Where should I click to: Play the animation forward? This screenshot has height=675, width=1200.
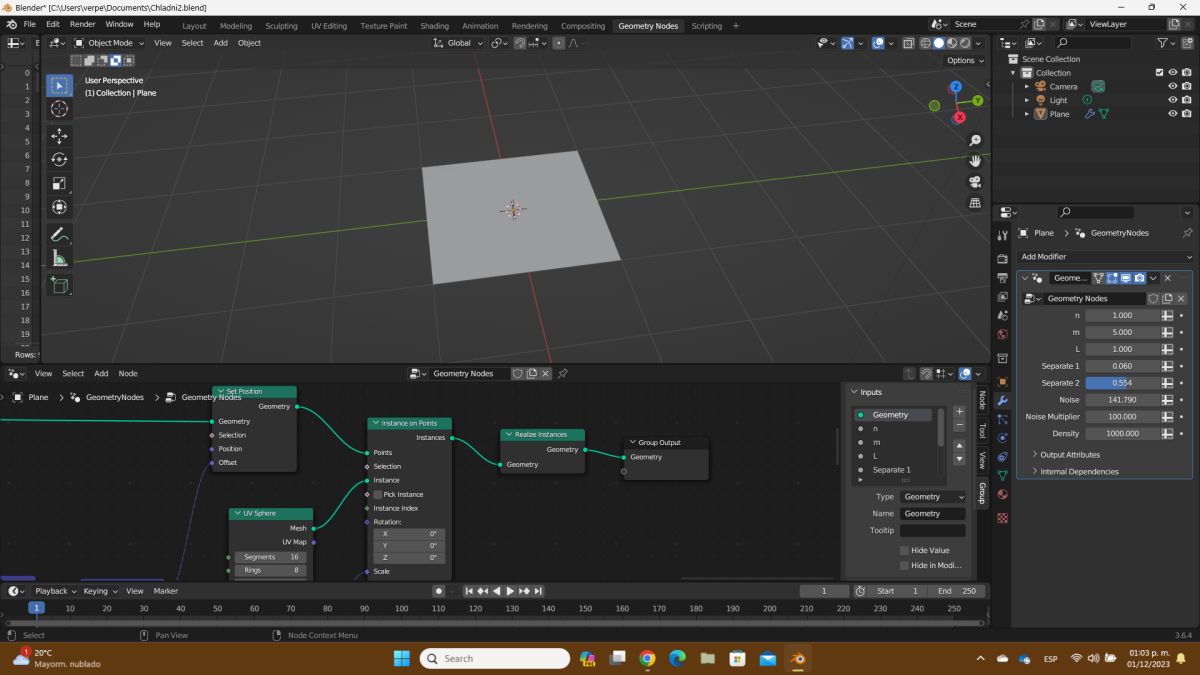tap(510, 591)
